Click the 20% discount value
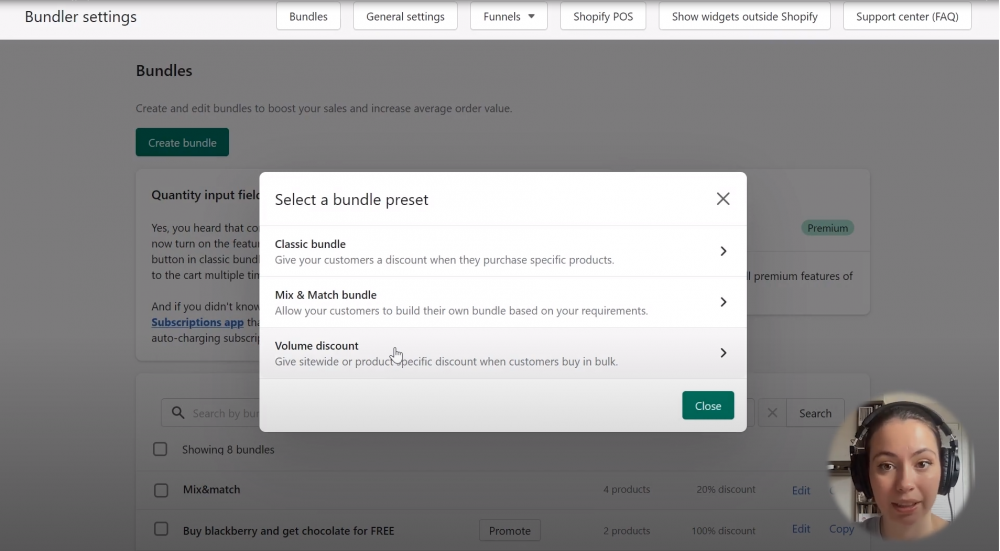The image size is (1000, 551). 726,489
